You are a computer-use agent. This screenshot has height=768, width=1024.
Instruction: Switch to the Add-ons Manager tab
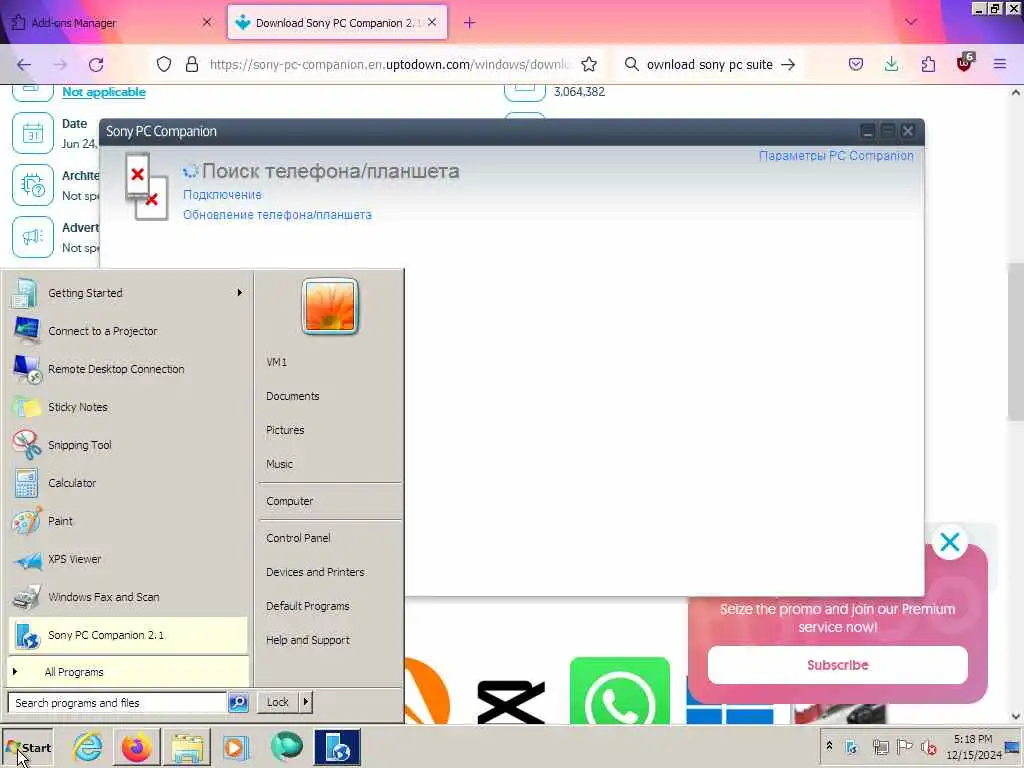tap(111, 23)
